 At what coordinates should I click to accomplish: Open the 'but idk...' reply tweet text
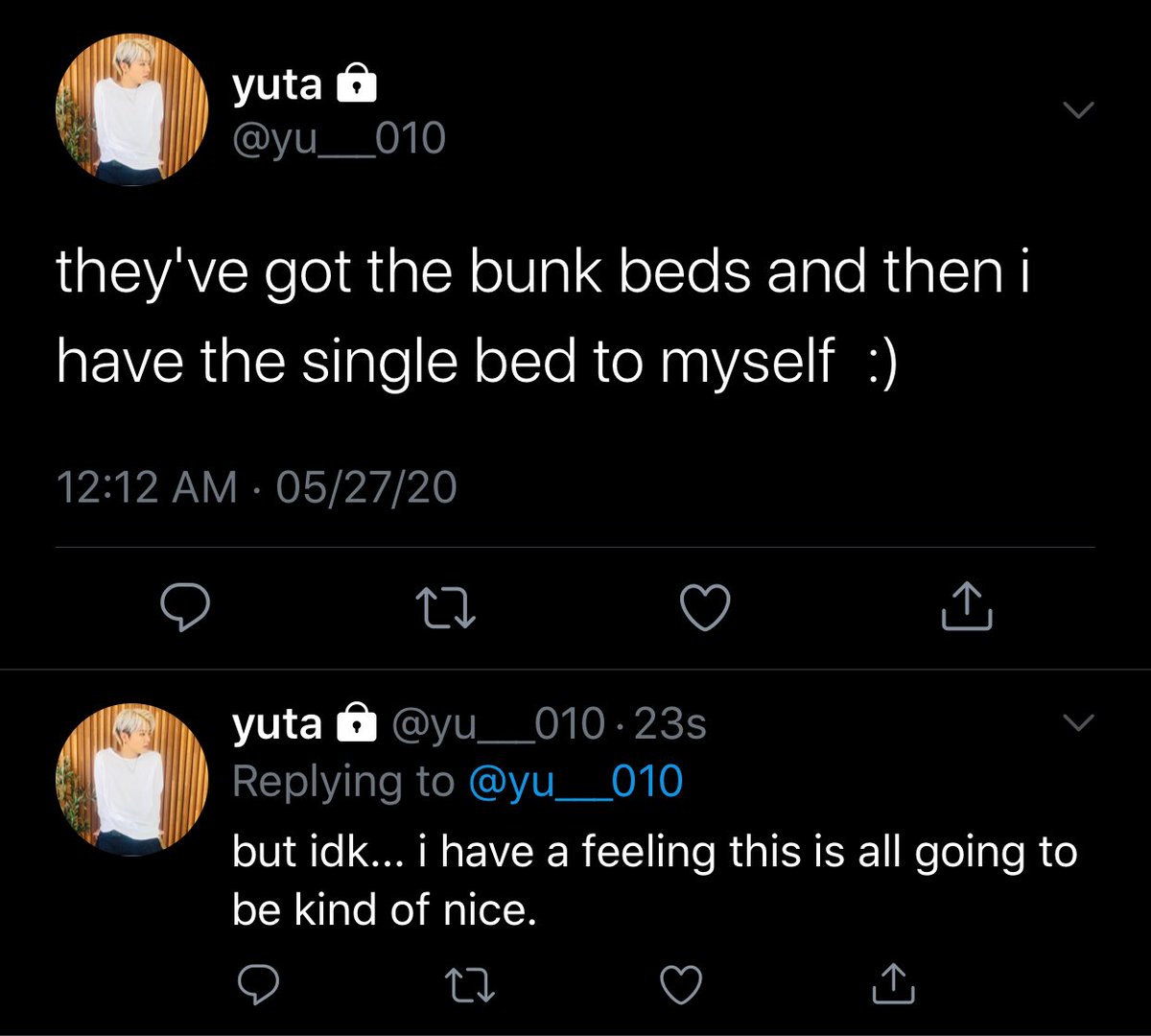(652, 881)
